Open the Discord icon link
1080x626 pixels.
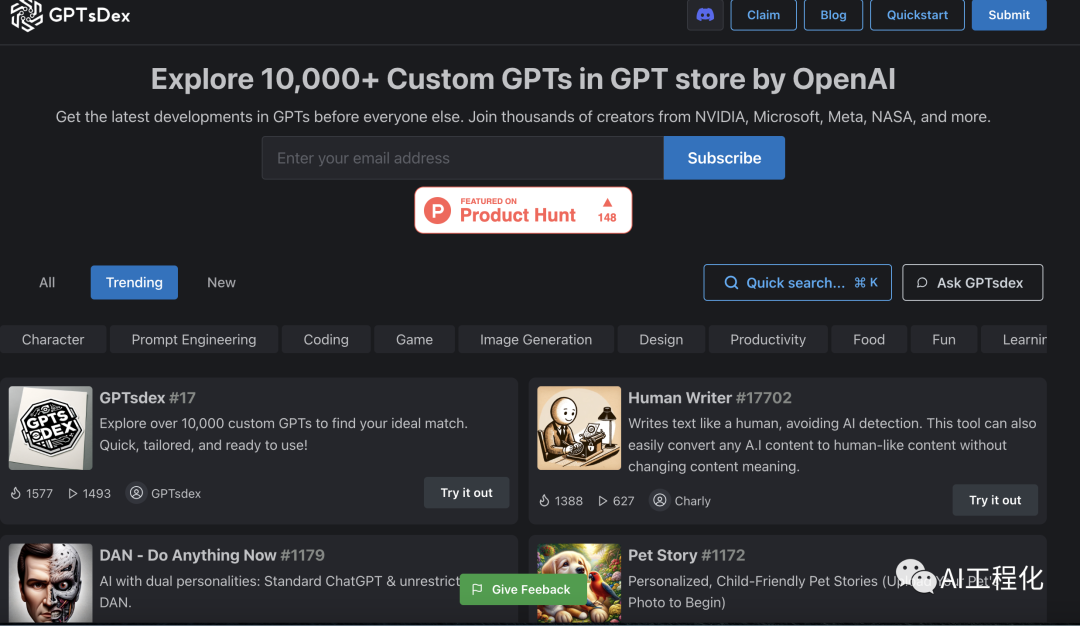pyautogui.click(x=705, y=15)
